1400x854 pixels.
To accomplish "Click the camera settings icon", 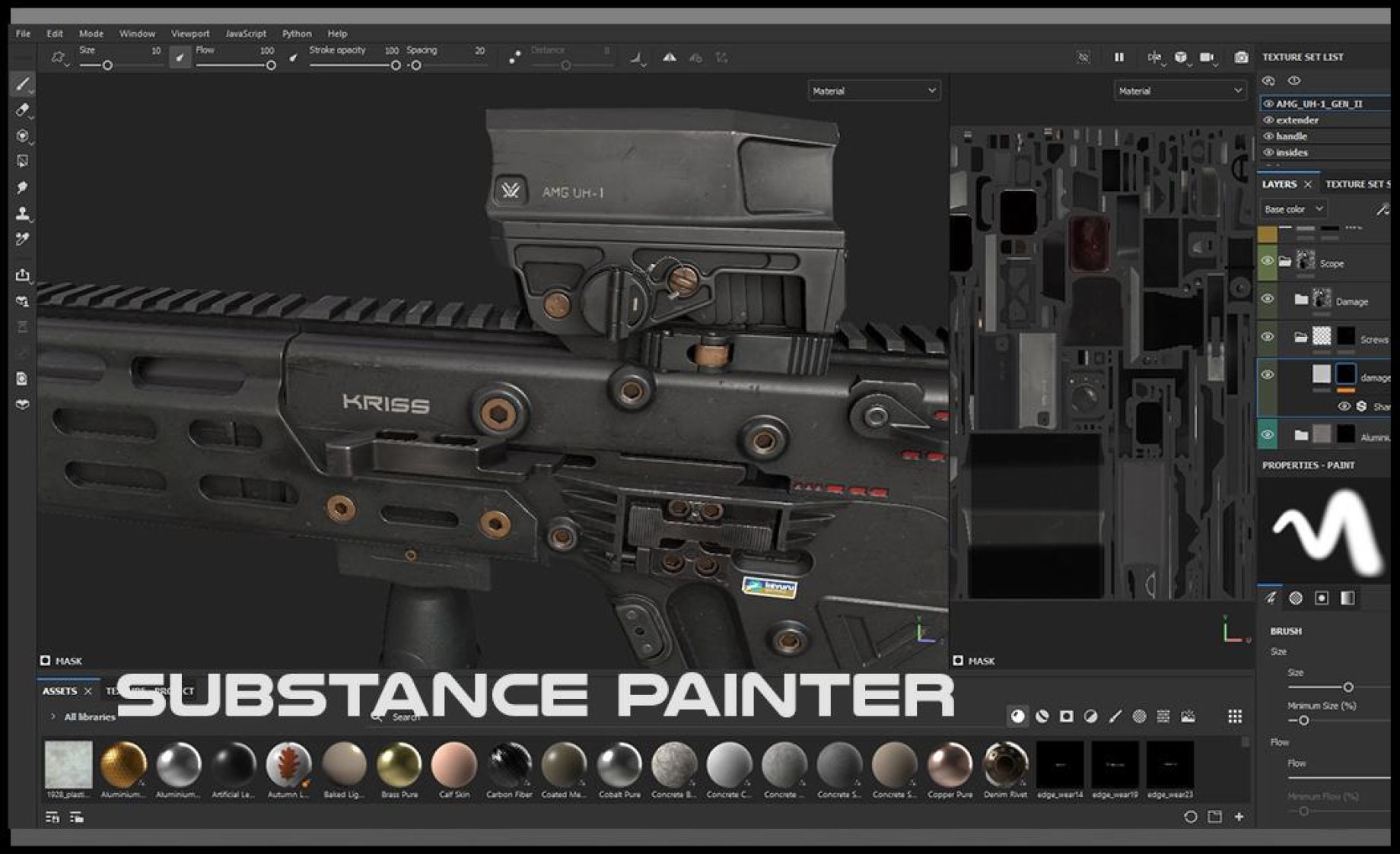I will click(x=1207, y=57).
